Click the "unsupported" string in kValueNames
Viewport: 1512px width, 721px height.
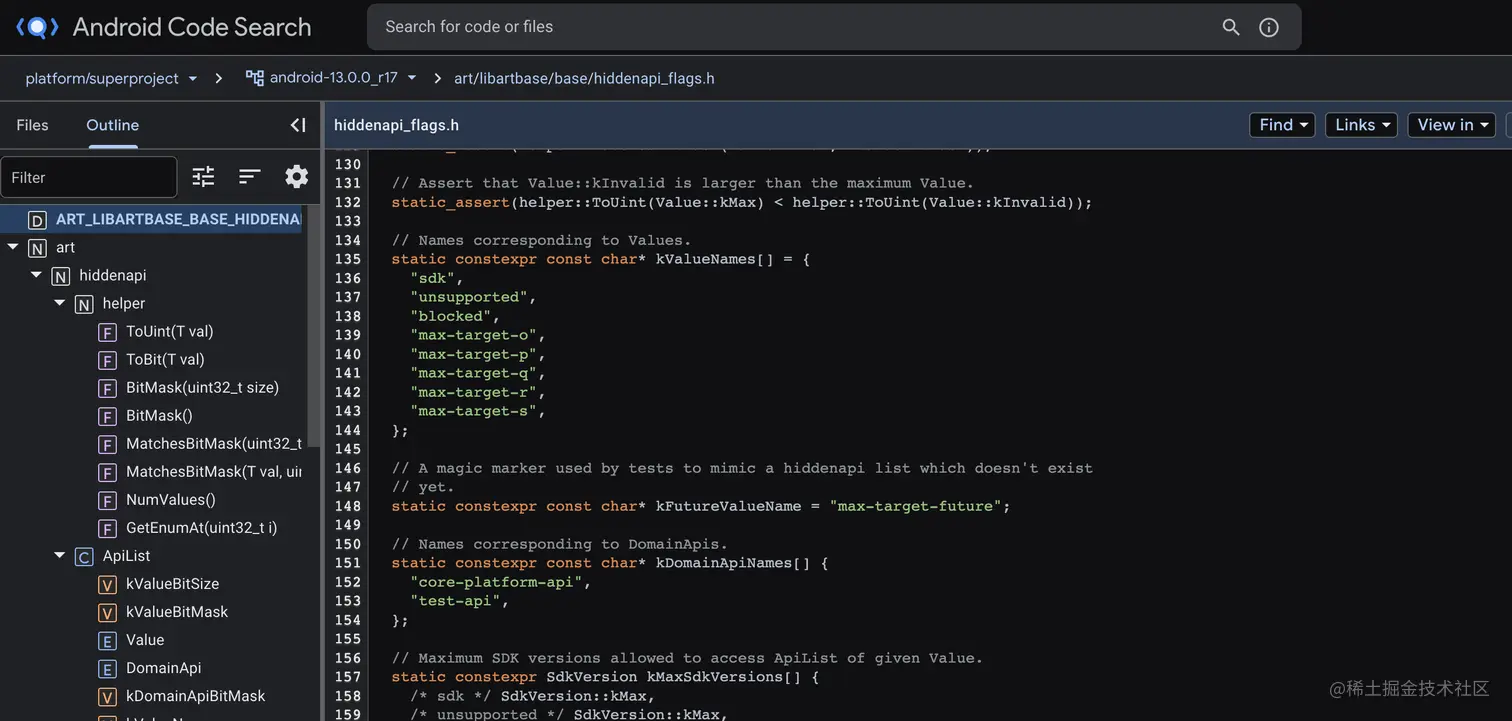tap(469, 297)
